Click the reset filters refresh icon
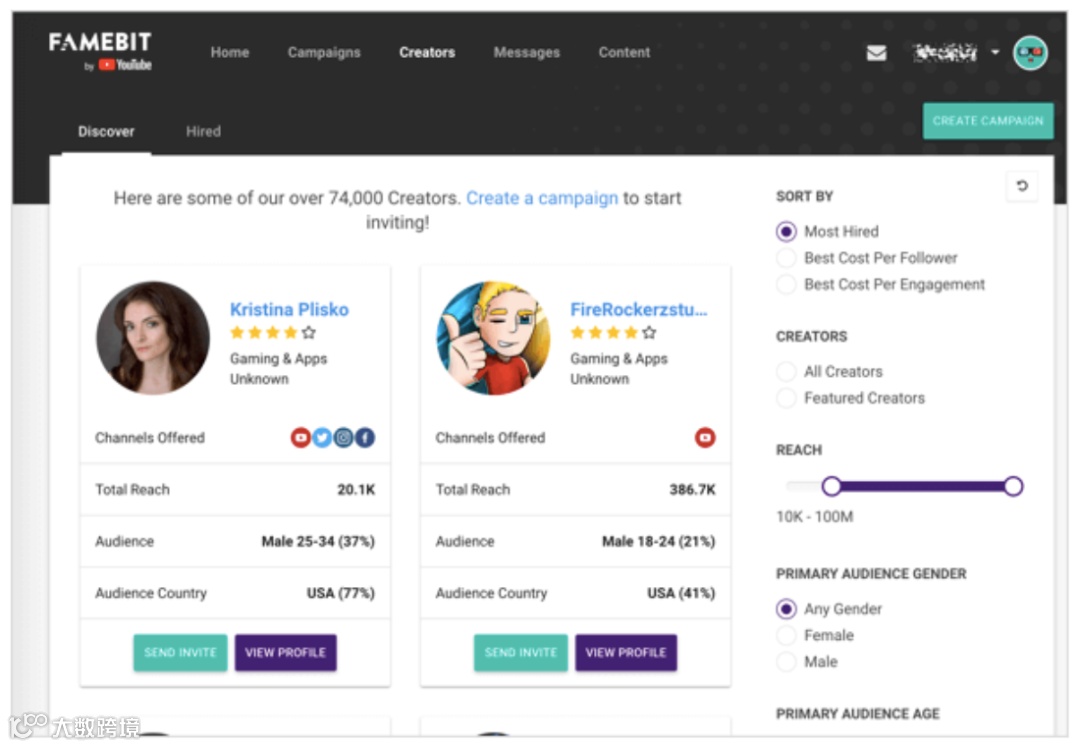 1022,185
